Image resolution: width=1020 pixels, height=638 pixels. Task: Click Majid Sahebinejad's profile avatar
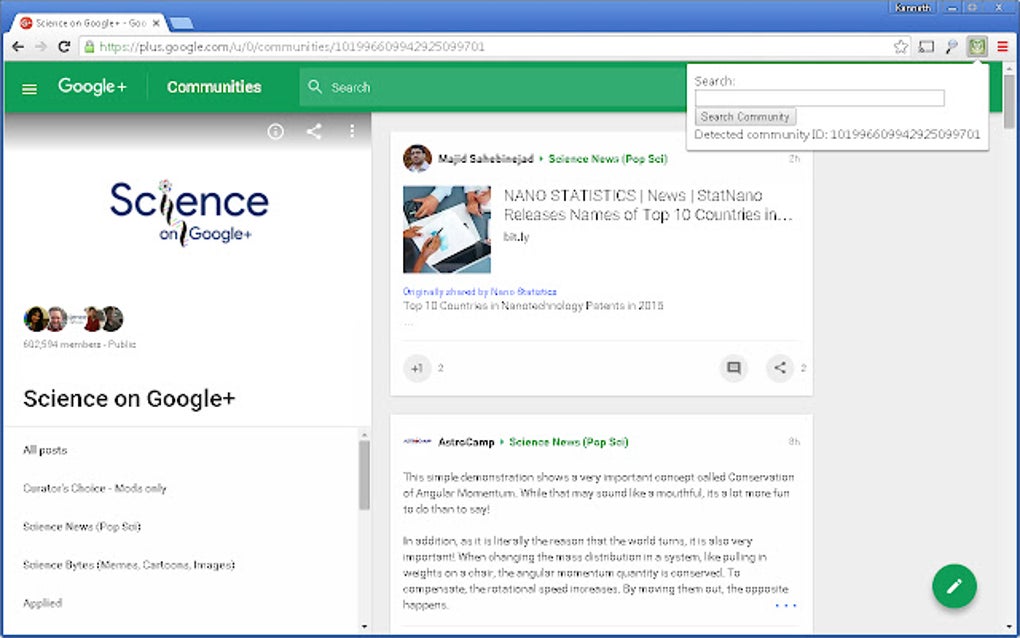tap(417, 158)
